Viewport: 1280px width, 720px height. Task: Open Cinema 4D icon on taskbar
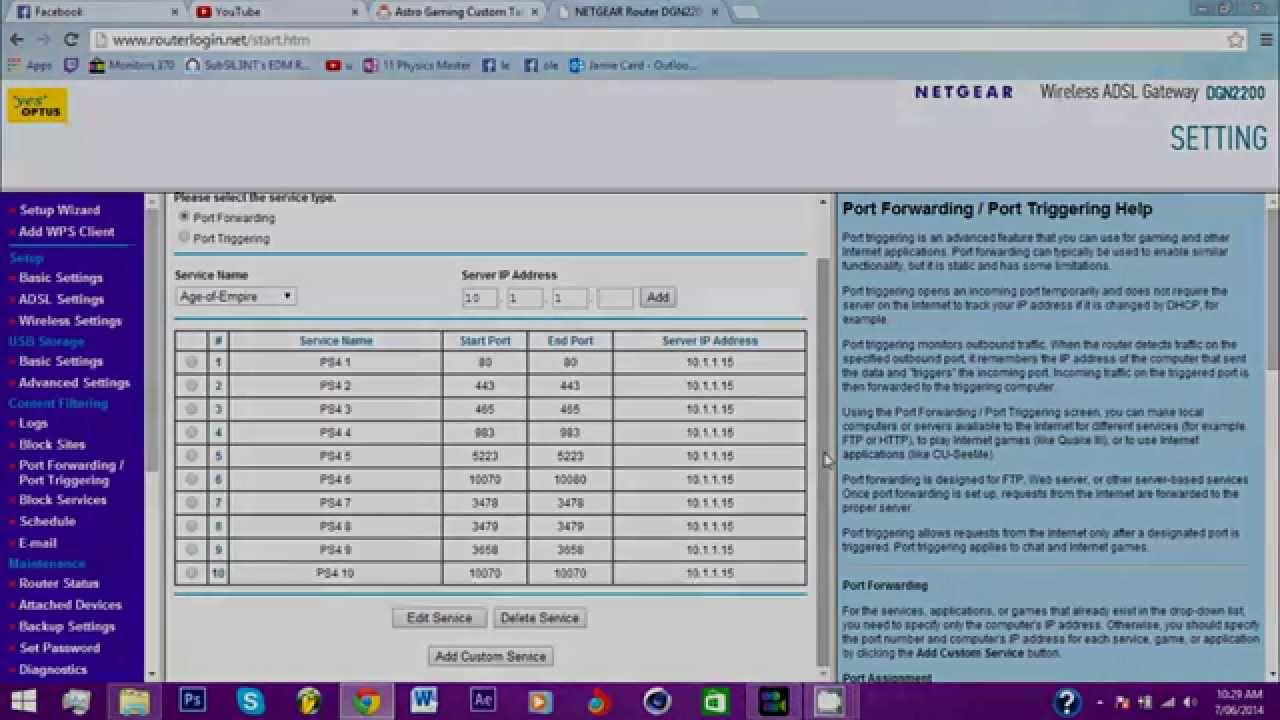tap(657, 702)
